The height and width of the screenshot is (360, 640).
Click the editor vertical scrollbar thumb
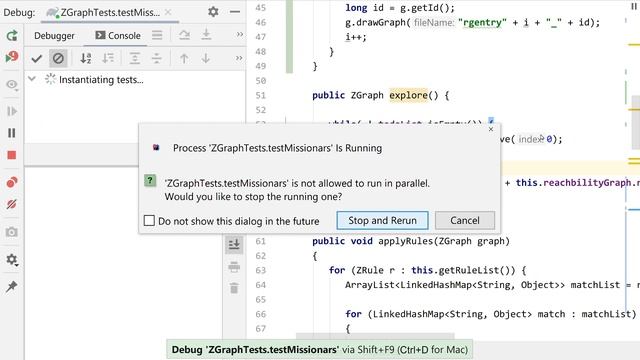(636, 122)
